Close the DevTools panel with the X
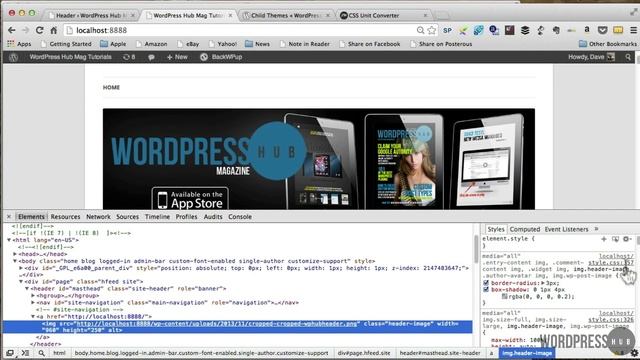The height and width of the screenshot is (360, 640). tap(9, 217)
